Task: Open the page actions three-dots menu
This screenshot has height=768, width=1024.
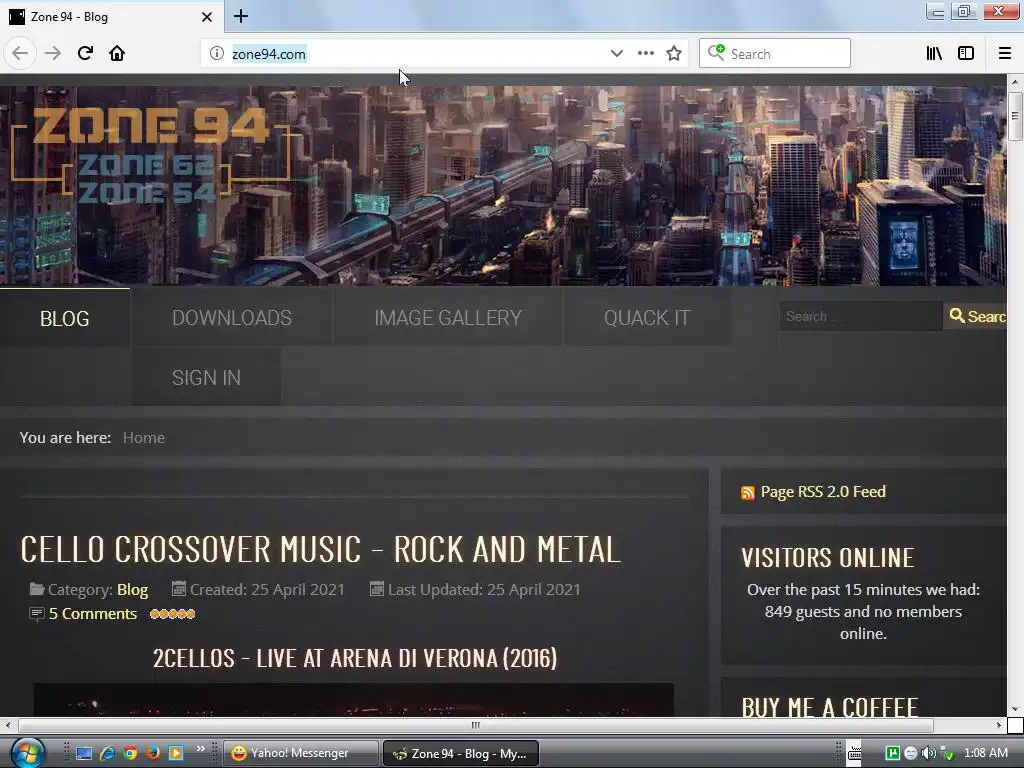Action: pyautogui.click(x=645, y=54)
